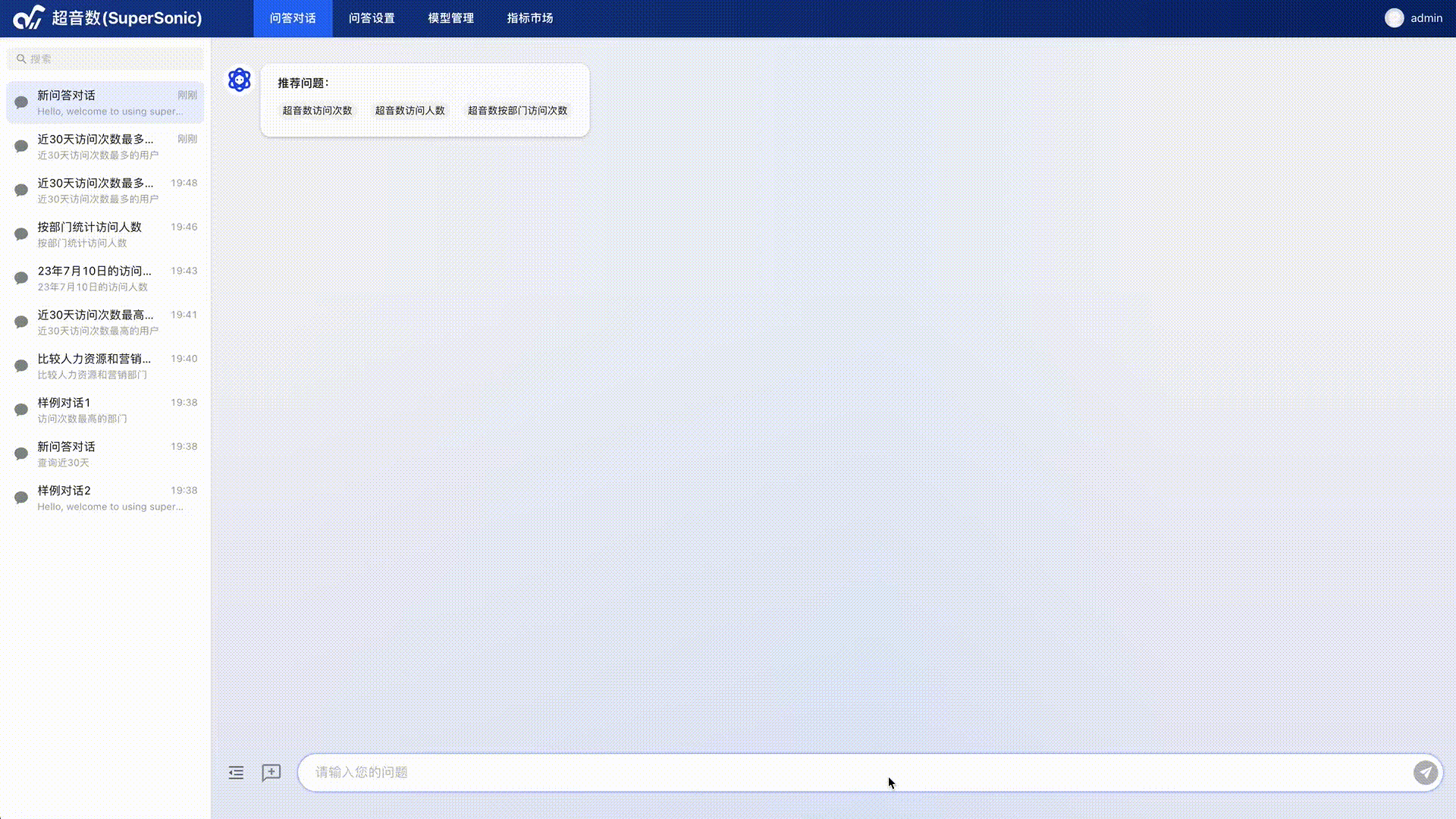The image size is (1456, 819).
Task: Open the 问答设置 tab
Action: click(372, 18)
